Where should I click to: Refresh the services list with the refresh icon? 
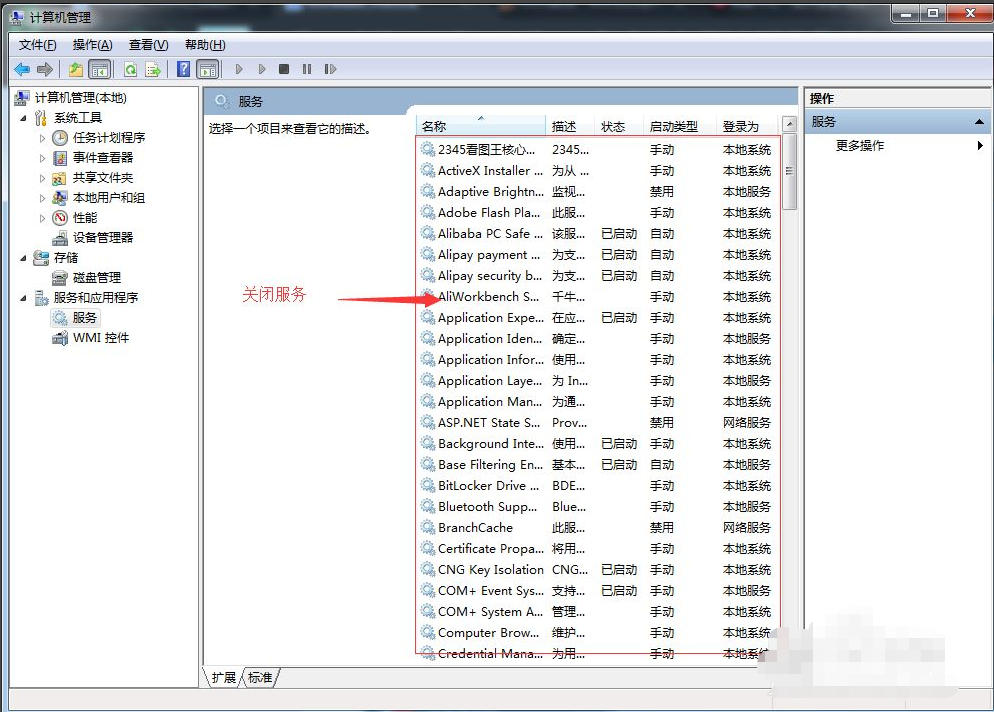(130, 68)
